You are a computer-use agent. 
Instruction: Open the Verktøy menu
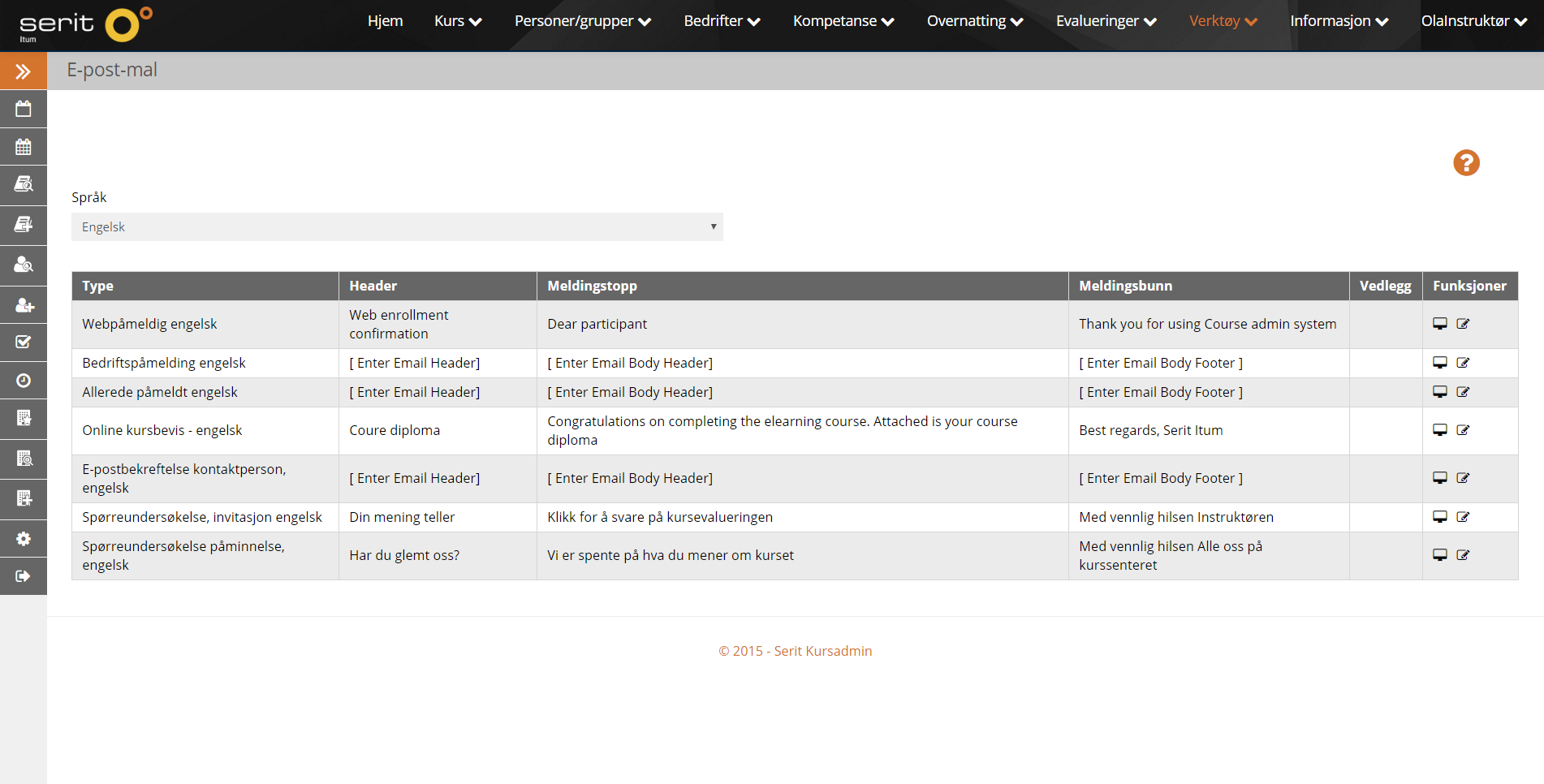(x=1223, y=21)
